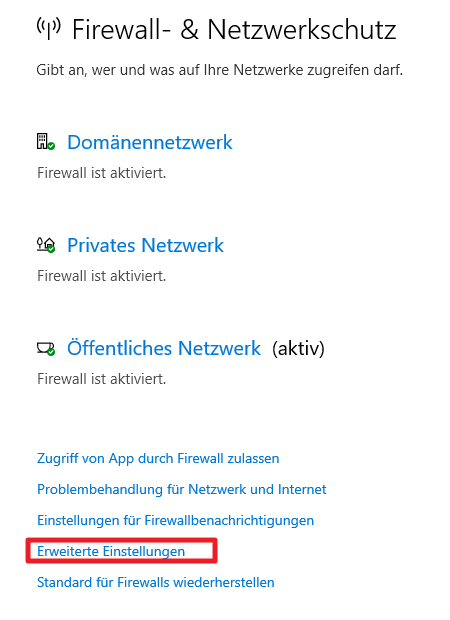Click the (aktiv) label next to Öffentliches Netzwerk
Screen dimensions: 450x620
click(298, 349)
